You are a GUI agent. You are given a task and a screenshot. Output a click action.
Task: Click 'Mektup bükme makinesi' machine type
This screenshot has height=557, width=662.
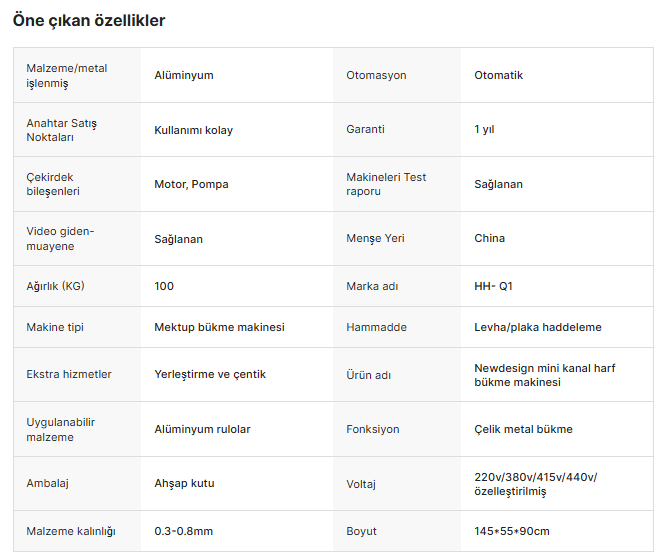219,327
